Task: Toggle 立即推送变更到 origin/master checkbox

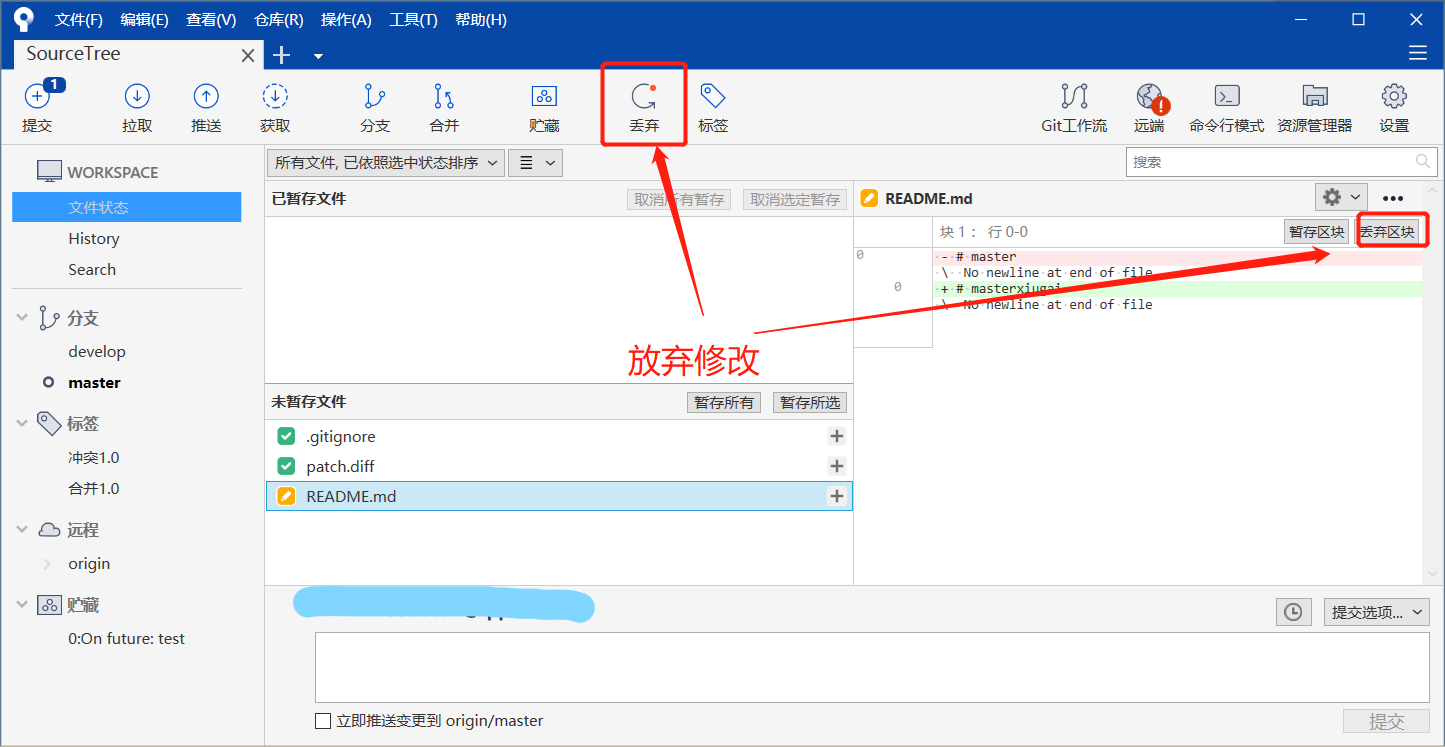Action: pyautogui.click(x=323, y=721)
